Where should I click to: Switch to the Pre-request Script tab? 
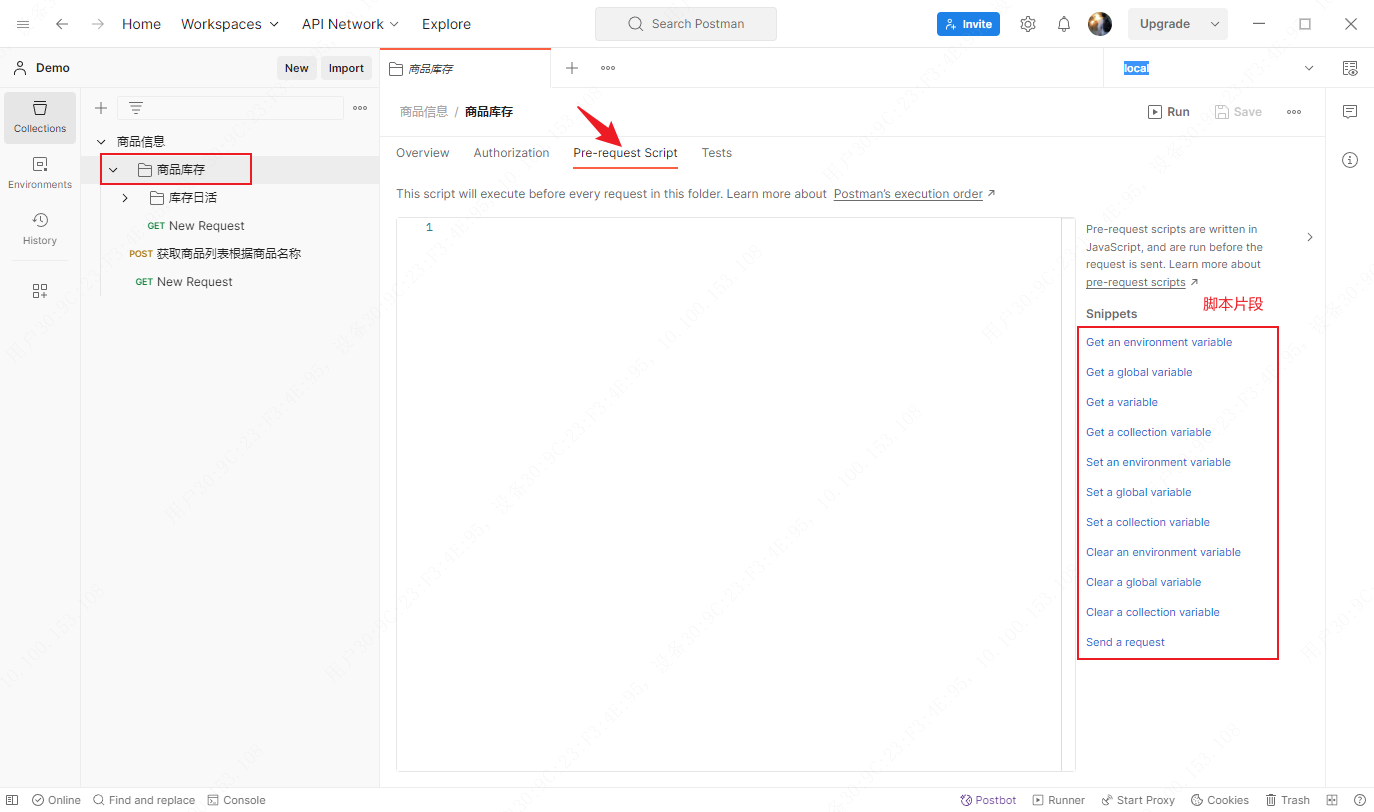click(x=625, y=153)
